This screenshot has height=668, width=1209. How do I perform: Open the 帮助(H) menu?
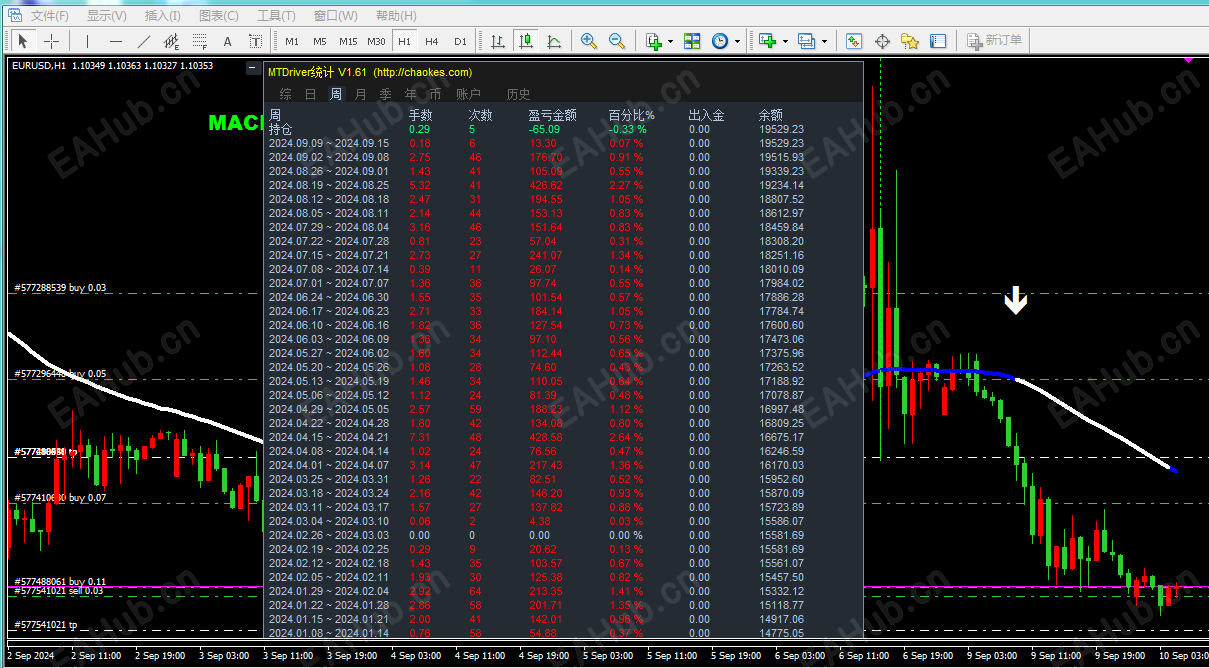pyautogui.click(x=396, y=16)
